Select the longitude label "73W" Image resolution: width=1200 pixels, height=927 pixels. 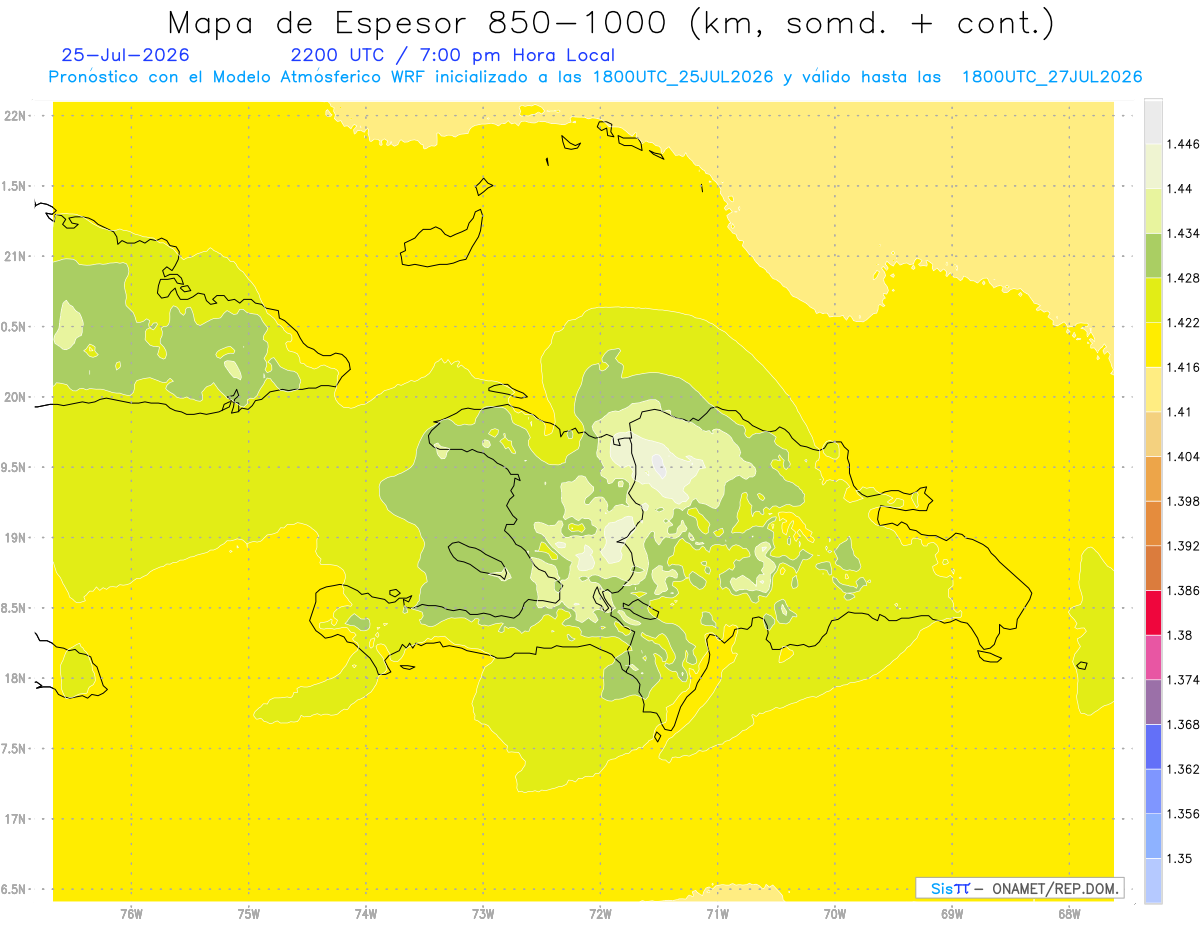pyautogui.click(x=483, y=914)
